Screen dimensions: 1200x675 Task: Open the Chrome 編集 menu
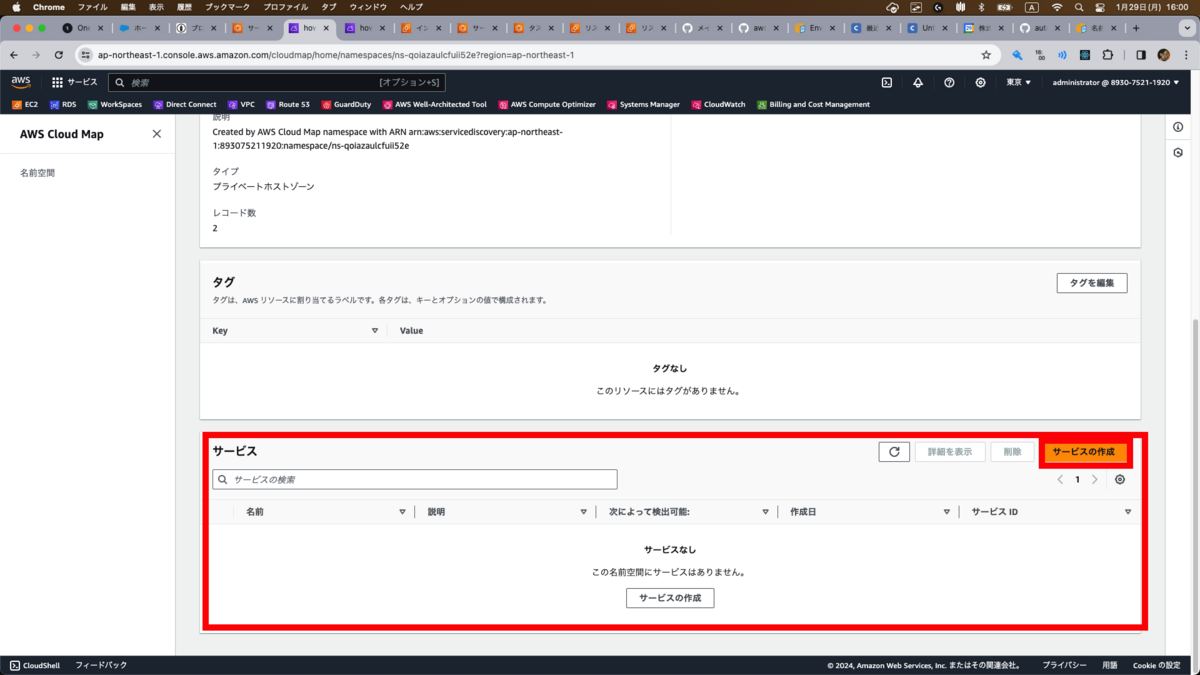128,7
